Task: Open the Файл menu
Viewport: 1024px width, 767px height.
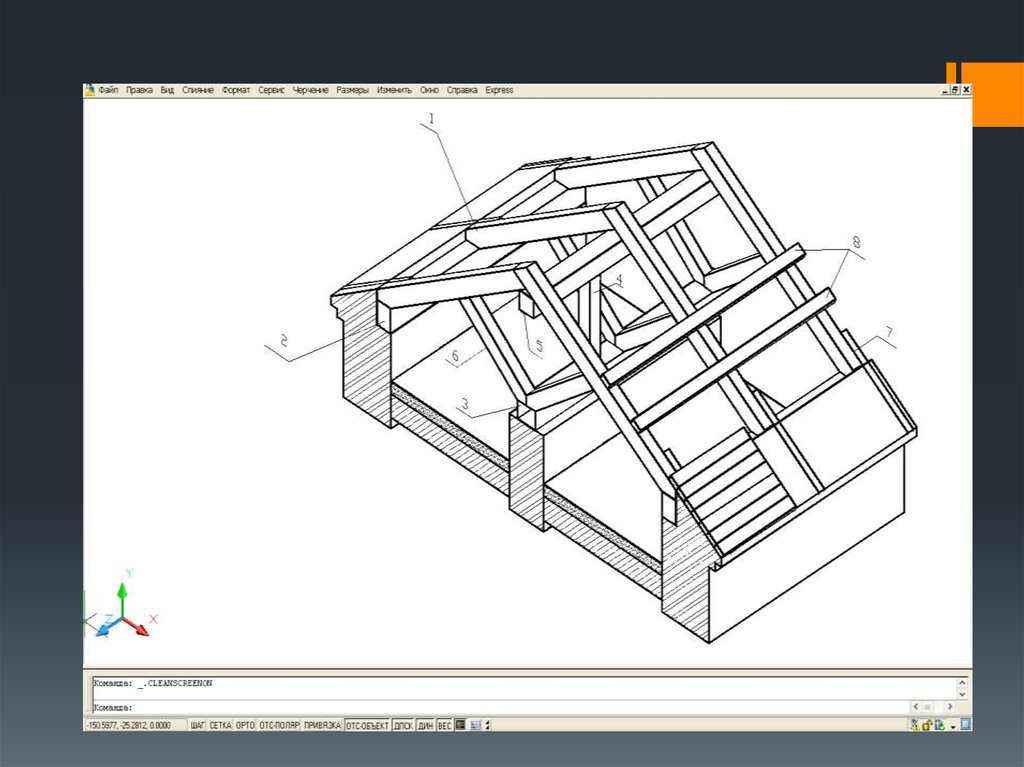Action: tap(108, 90)
